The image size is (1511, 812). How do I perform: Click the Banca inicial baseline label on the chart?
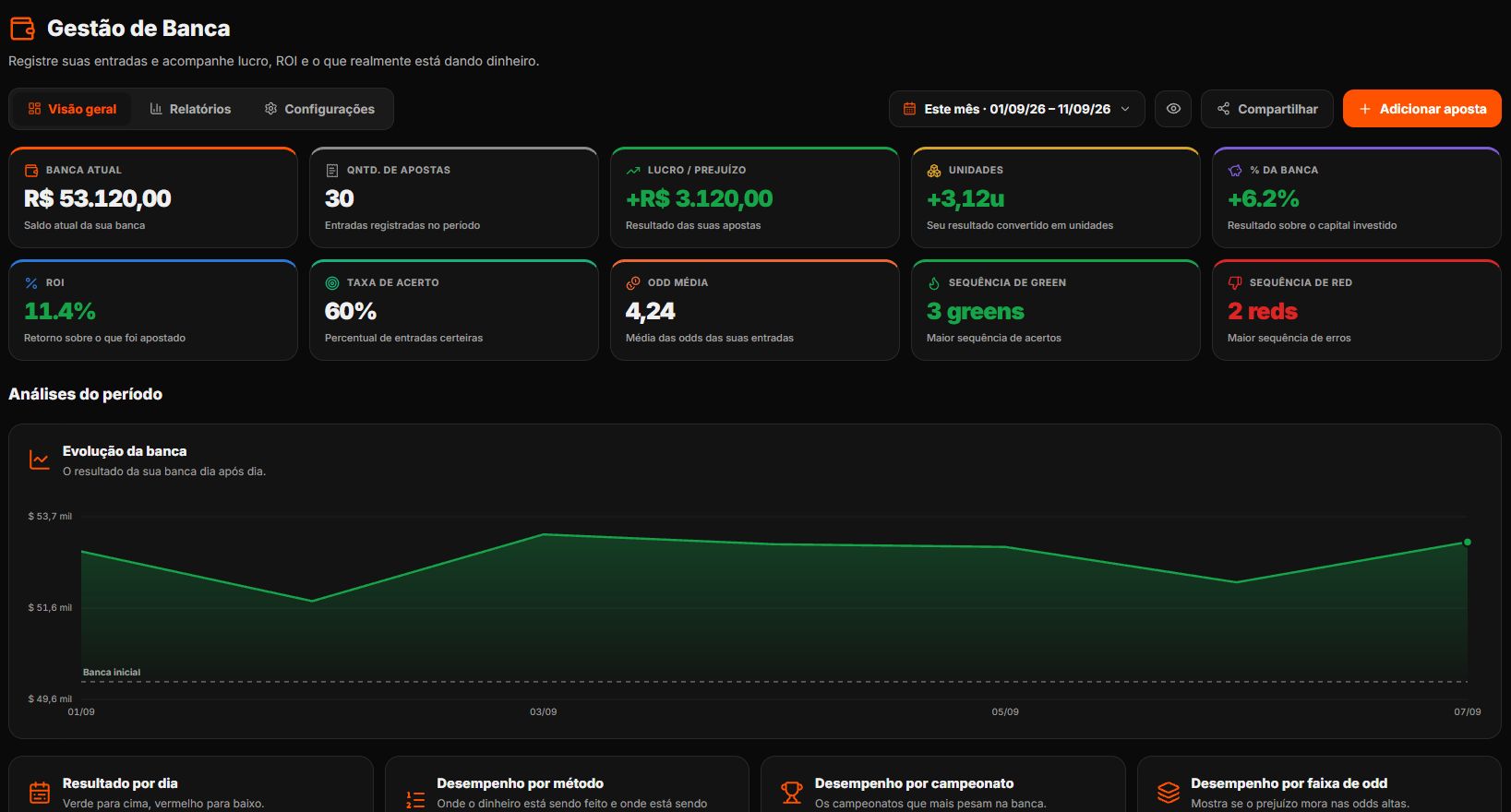[112, 673]
